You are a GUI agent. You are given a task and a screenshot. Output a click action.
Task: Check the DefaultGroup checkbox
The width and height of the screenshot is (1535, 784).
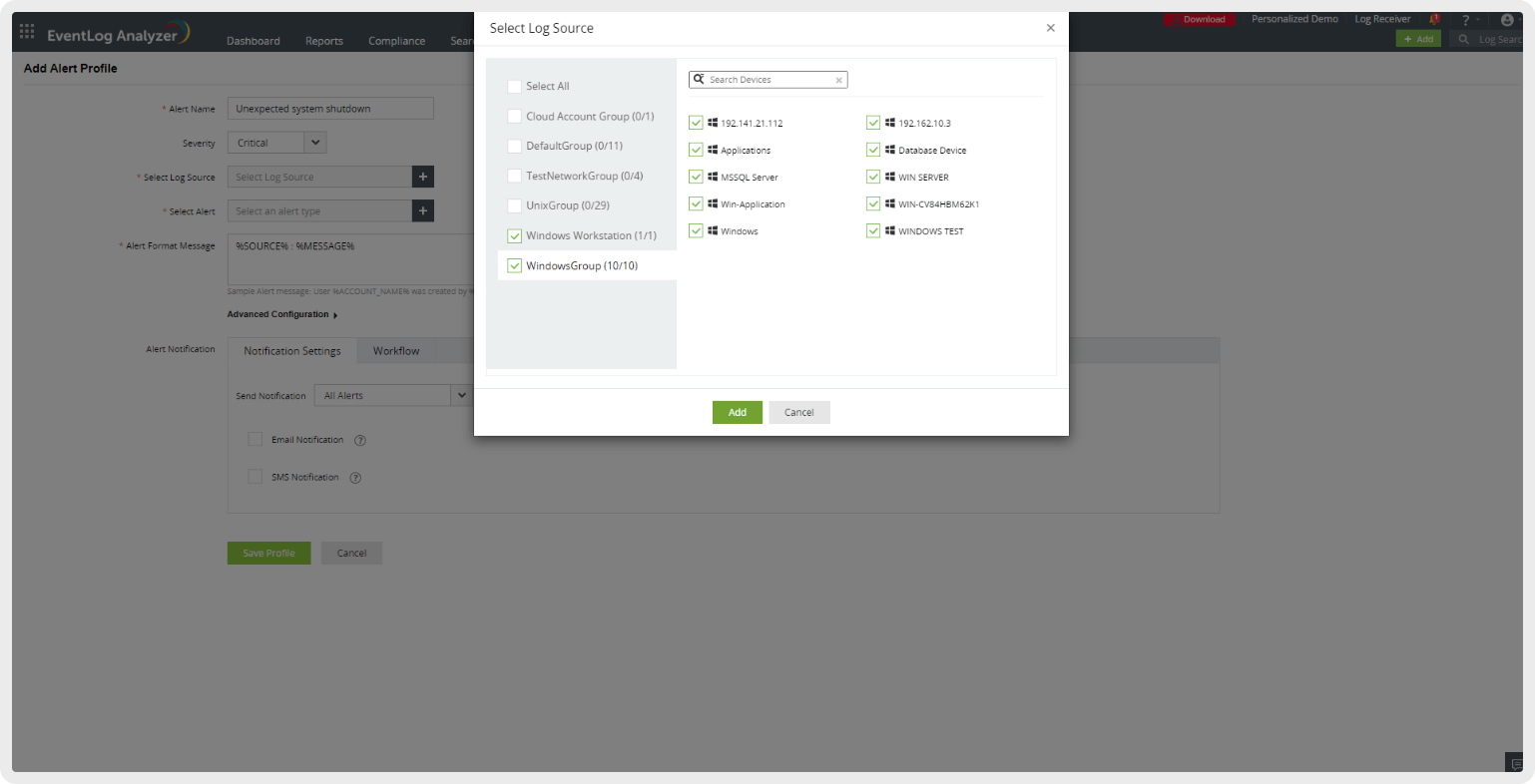click(514, 147)
